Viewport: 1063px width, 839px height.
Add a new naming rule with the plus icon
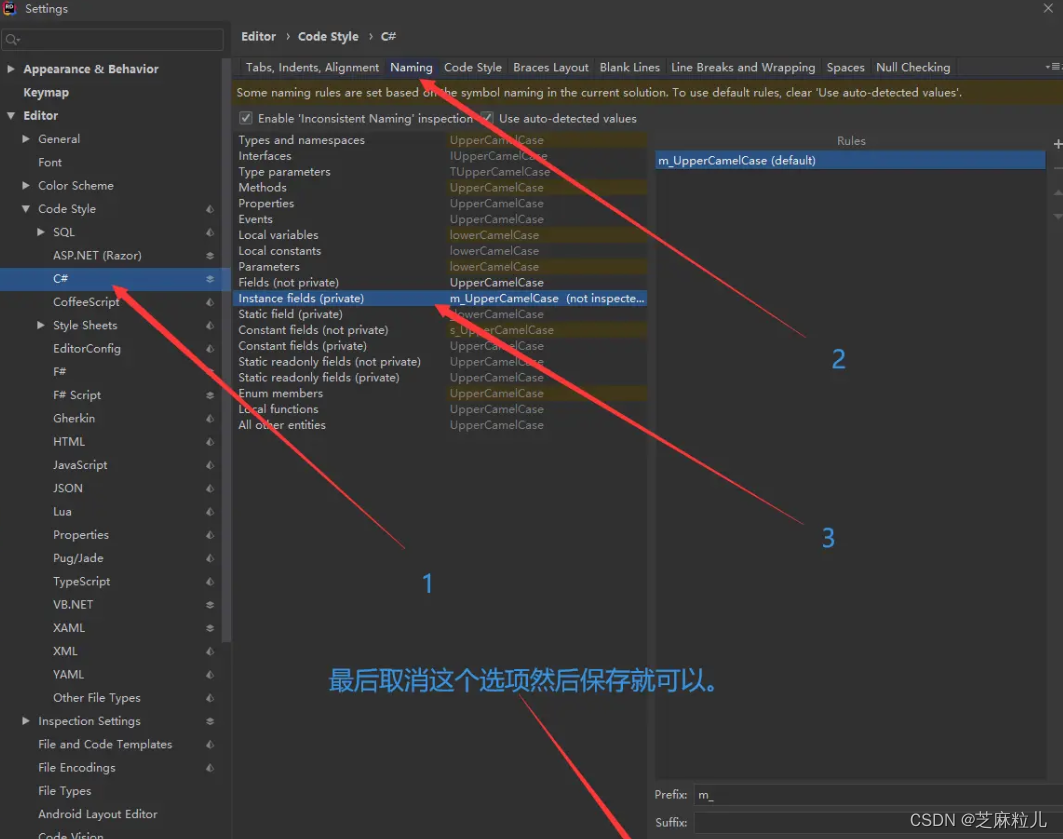click(1057, 143)
